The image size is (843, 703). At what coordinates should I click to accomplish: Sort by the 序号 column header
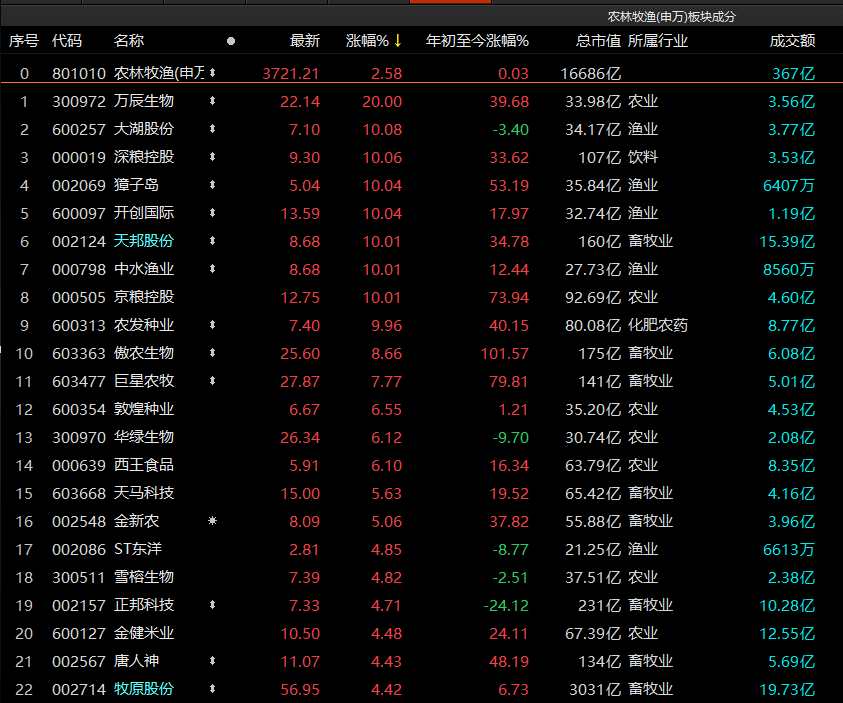[x=24, y=40]
